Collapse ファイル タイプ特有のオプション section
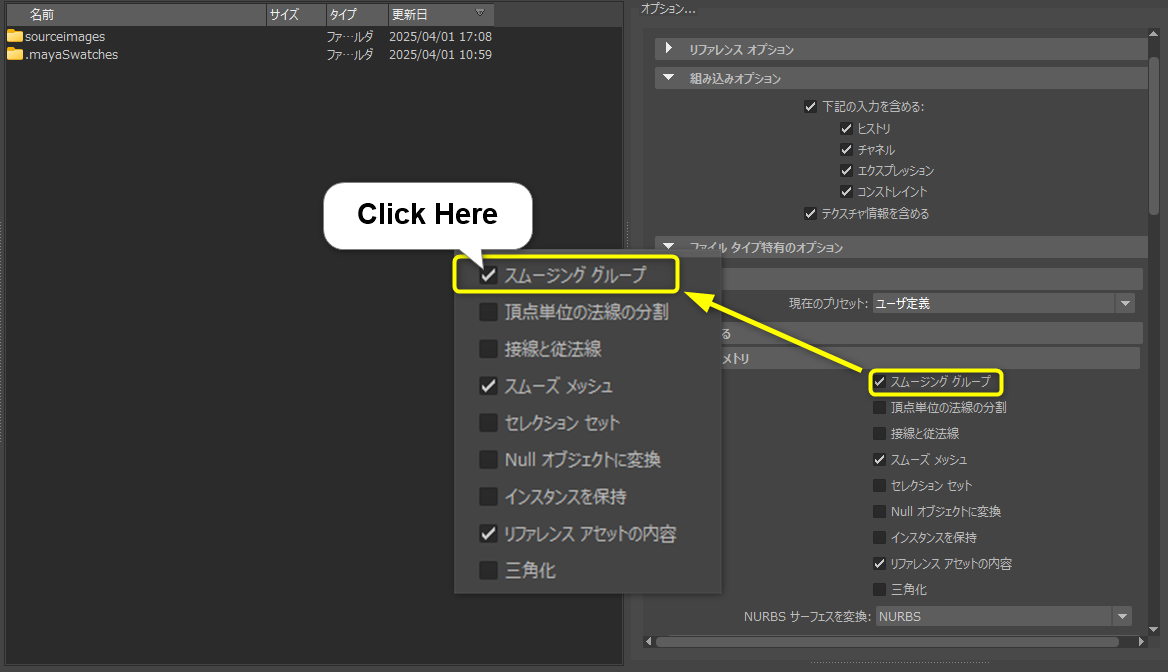1168x672 pixels. 668,245
